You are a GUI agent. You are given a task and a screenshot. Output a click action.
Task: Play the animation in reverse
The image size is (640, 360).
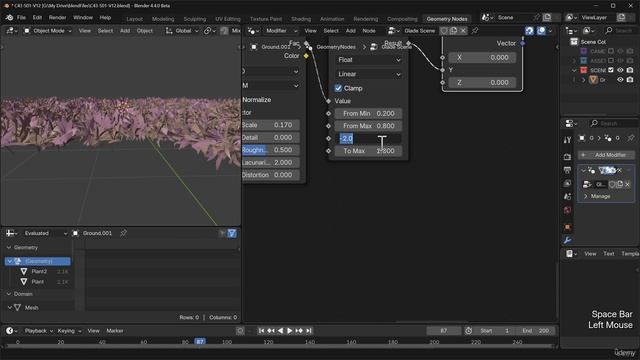pyautogui.click(x=280, y=331)
